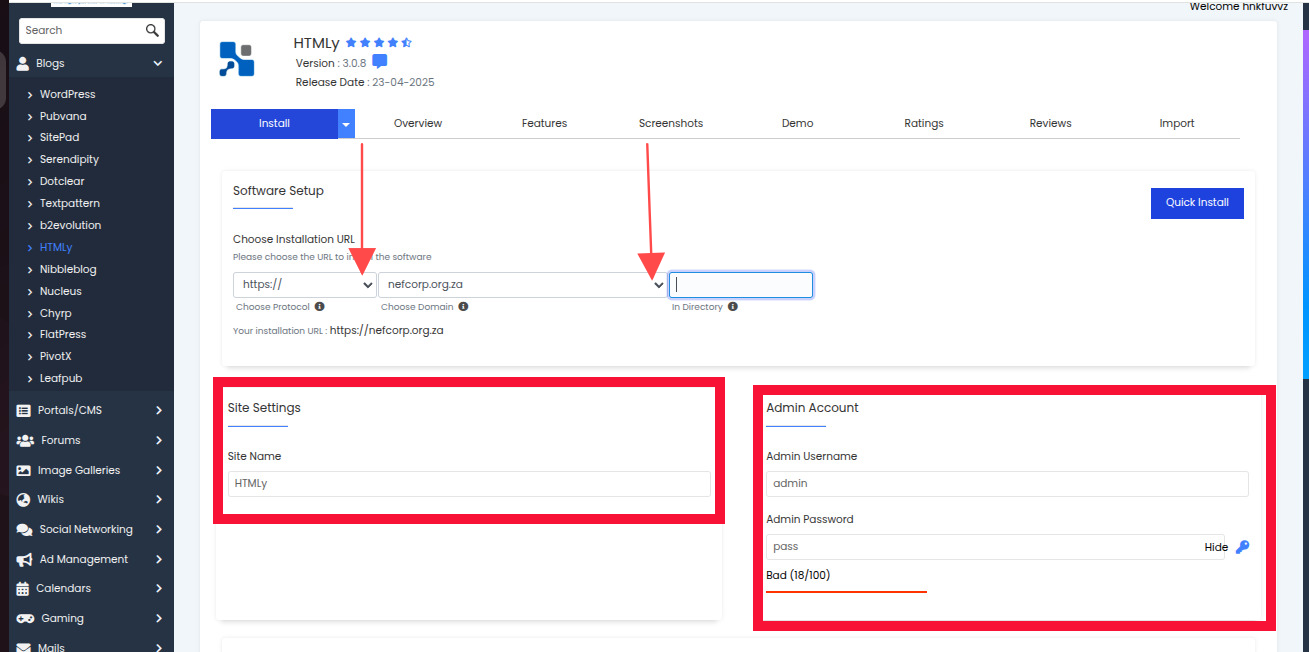The width and height of the screenshot is (1309, 652).
Task: Click the Social Networking icon
Action: tap(24, 529)
